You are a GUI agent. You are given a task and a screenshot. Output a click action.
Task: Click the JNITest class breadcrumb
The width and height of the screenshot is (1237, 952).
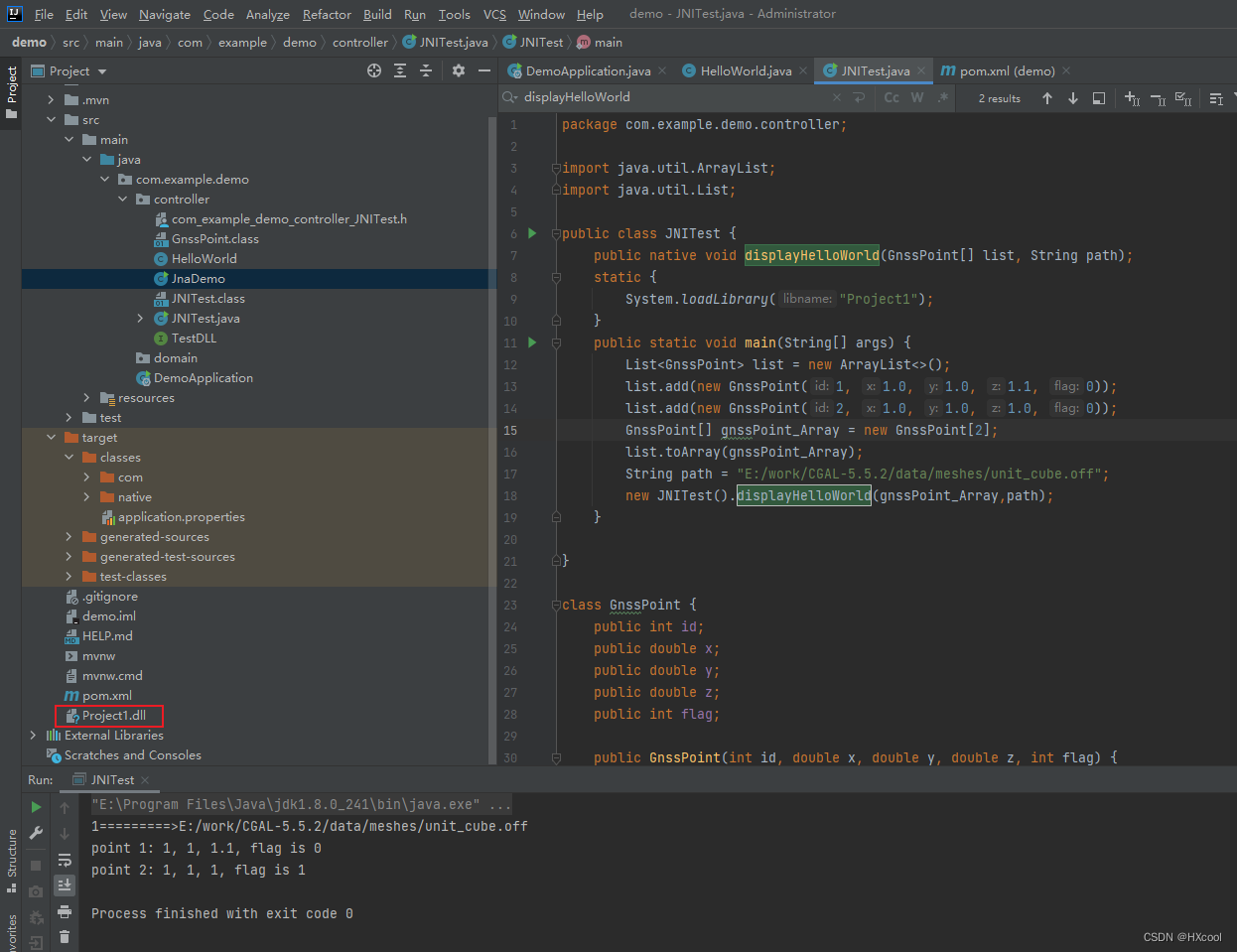click(x=533, y=43)
